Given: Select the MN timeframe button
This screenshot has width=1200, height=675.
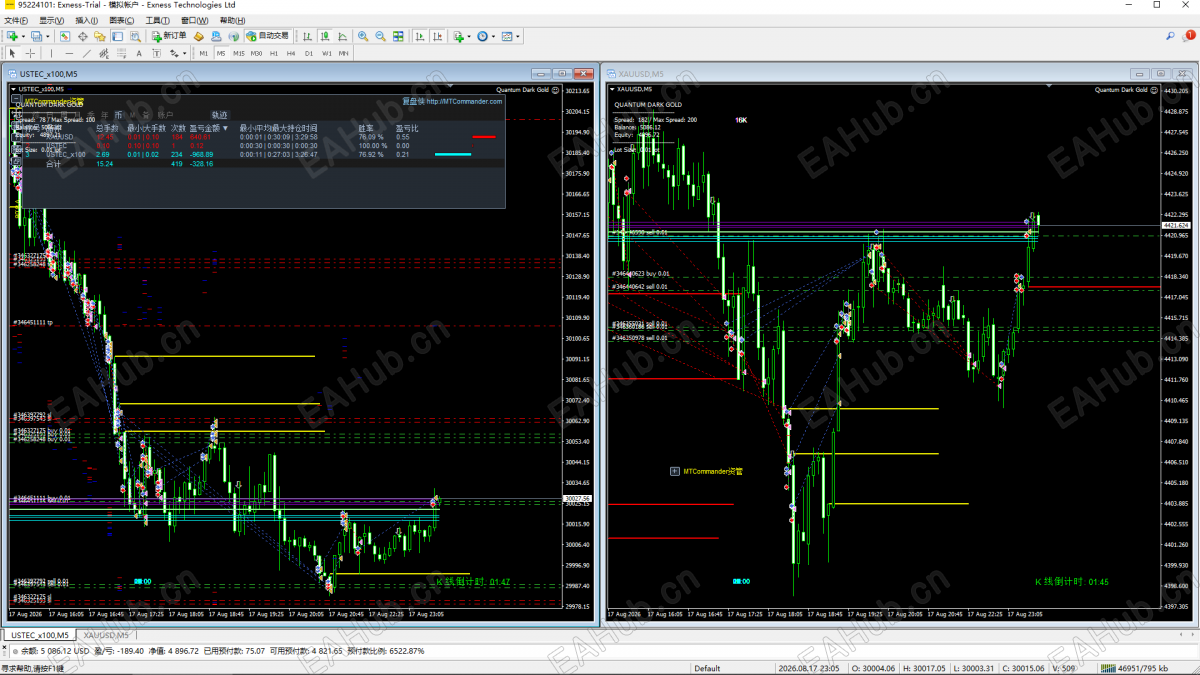Looking at the screenshot, I should coord(343,53).
